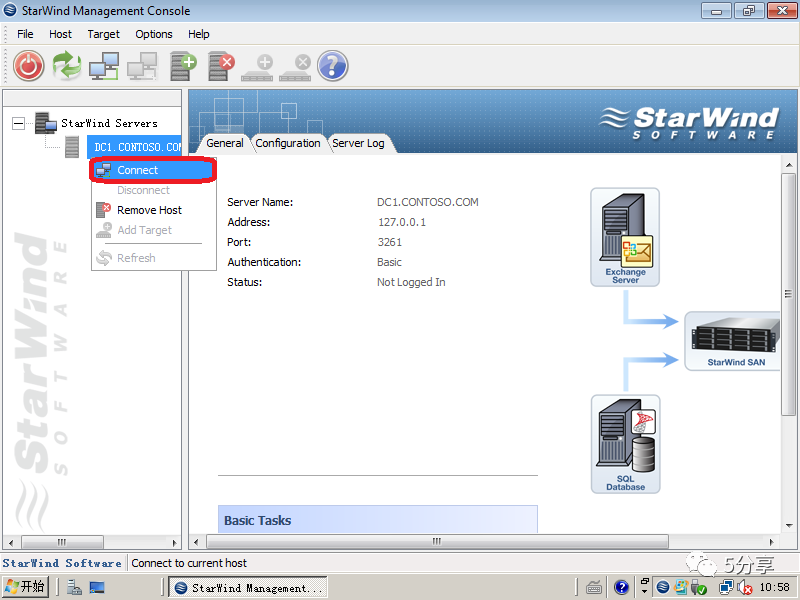Click the StarWind Management taskbar button
Image resolution: width=800 pixels, height=600 pixels.
coord(248,588)
